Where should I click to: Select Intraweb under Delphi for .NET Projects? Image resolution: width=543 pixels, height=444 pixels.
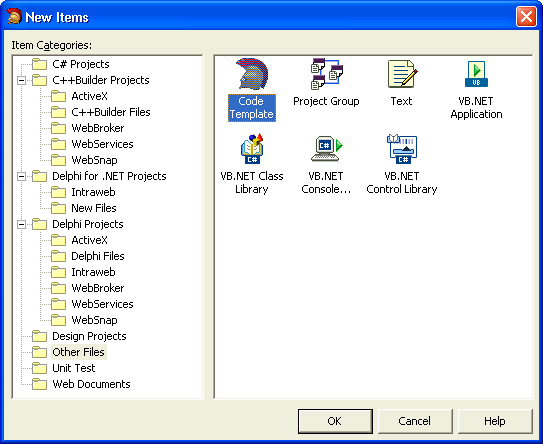tap(93, 192)
